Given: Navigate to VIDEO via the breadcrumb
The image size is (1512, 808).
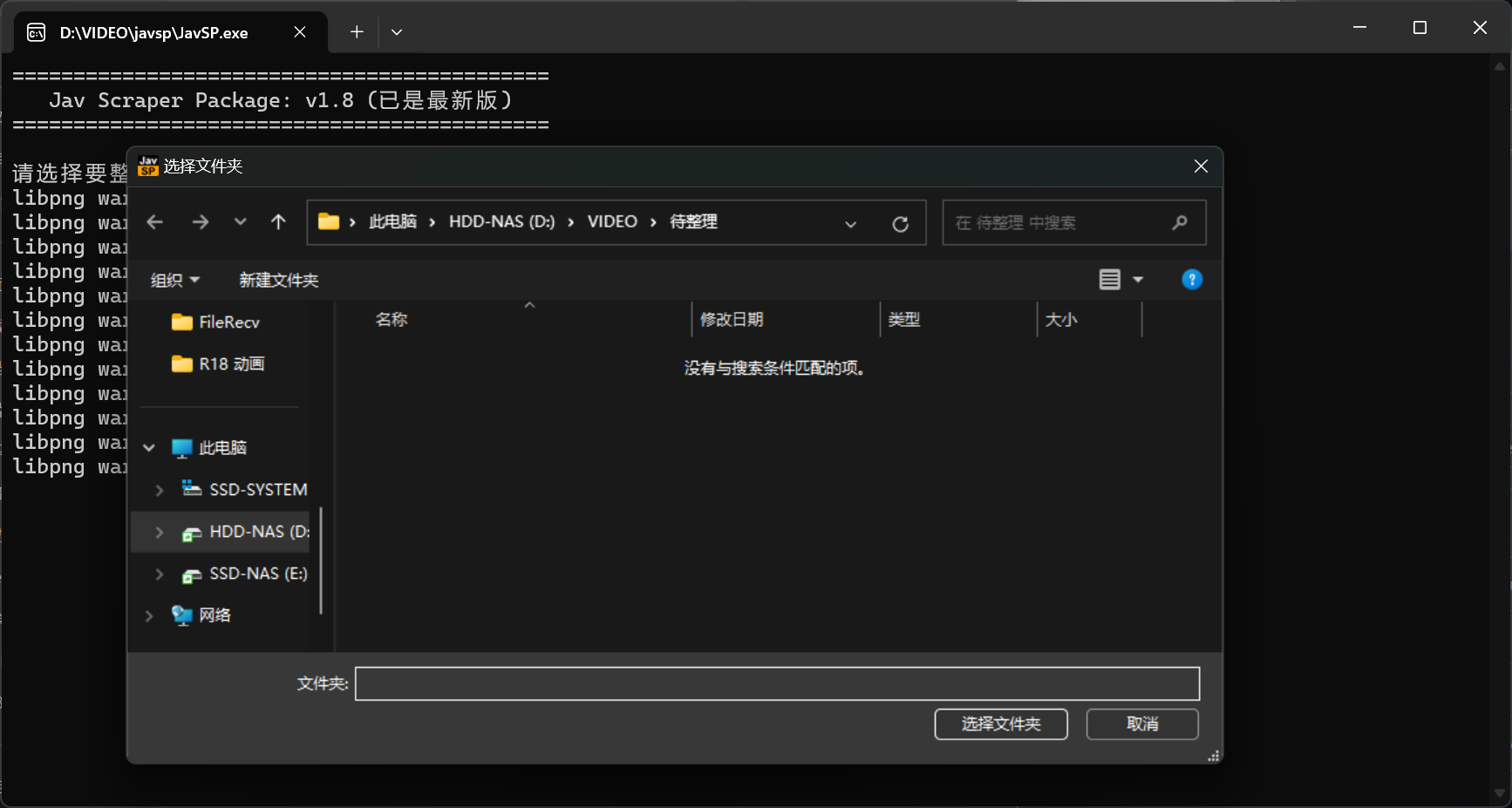Looking at the screenshot, I should (x=611, y=221).
